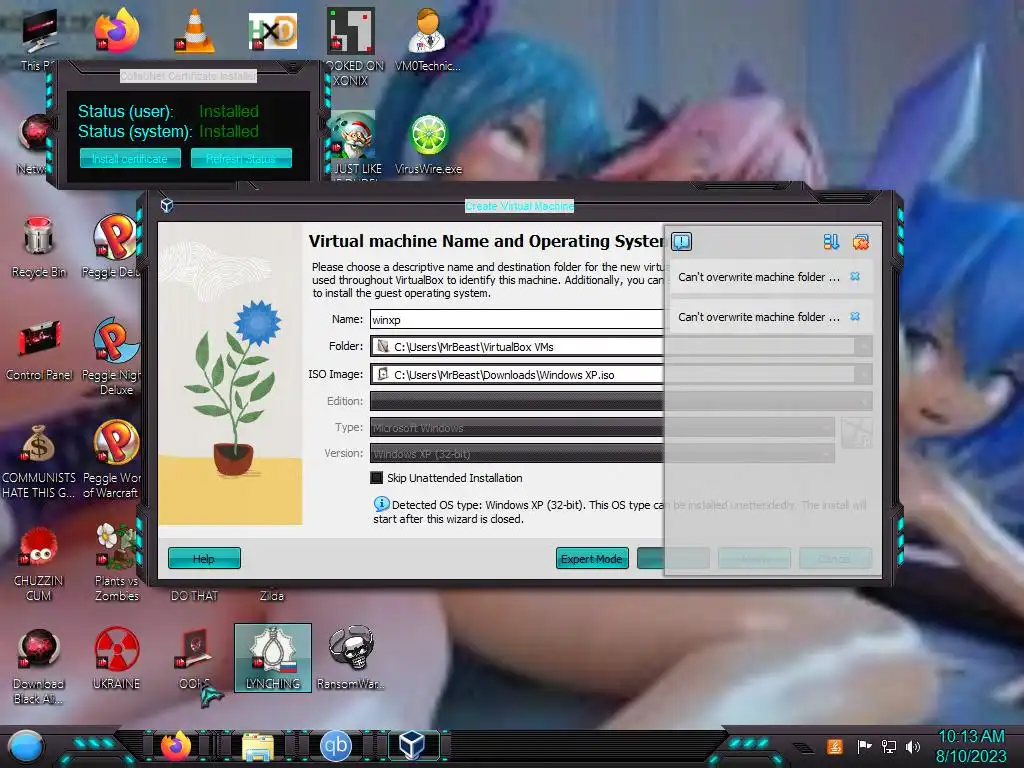Screen dimensions: 1024x768
Task: Click the Help button in Create Virtual Machine
Action: (x=204, y=558)
